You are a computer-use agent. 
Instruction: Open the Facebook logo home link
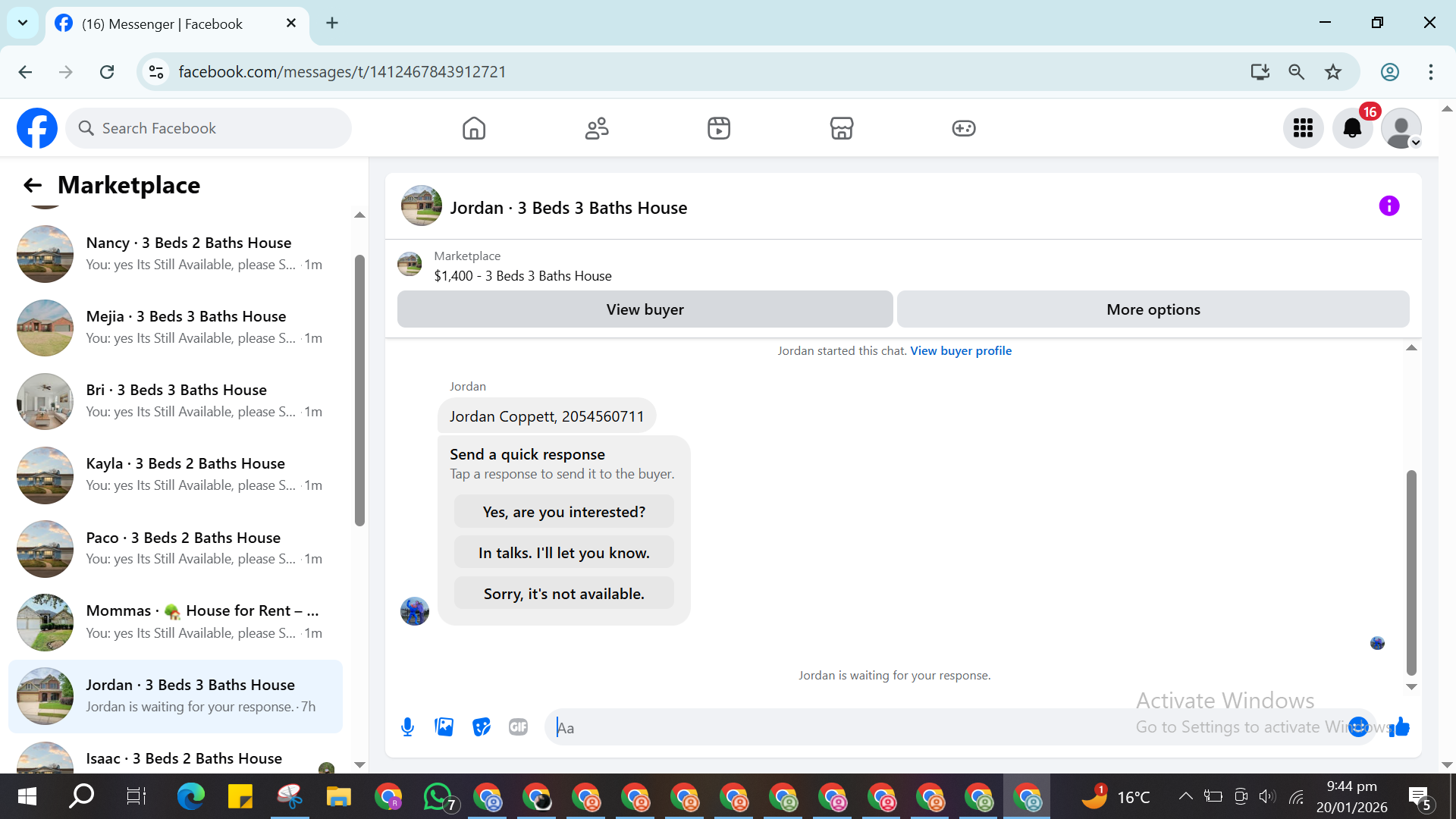(x=37, y=128)
